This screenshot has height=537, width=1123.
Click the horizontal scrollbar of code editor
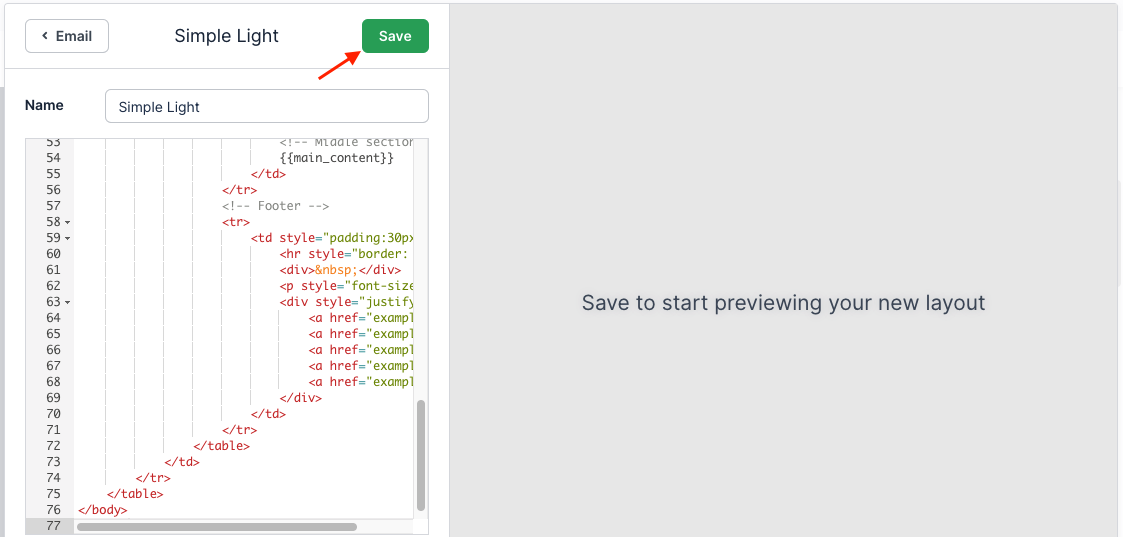pos(217,527)
